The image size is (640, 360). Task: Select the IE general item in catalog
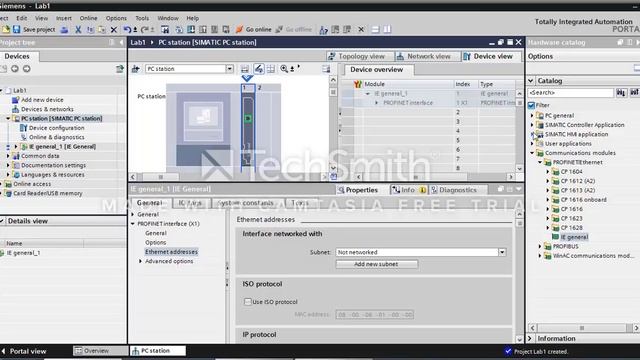point(574,237)
